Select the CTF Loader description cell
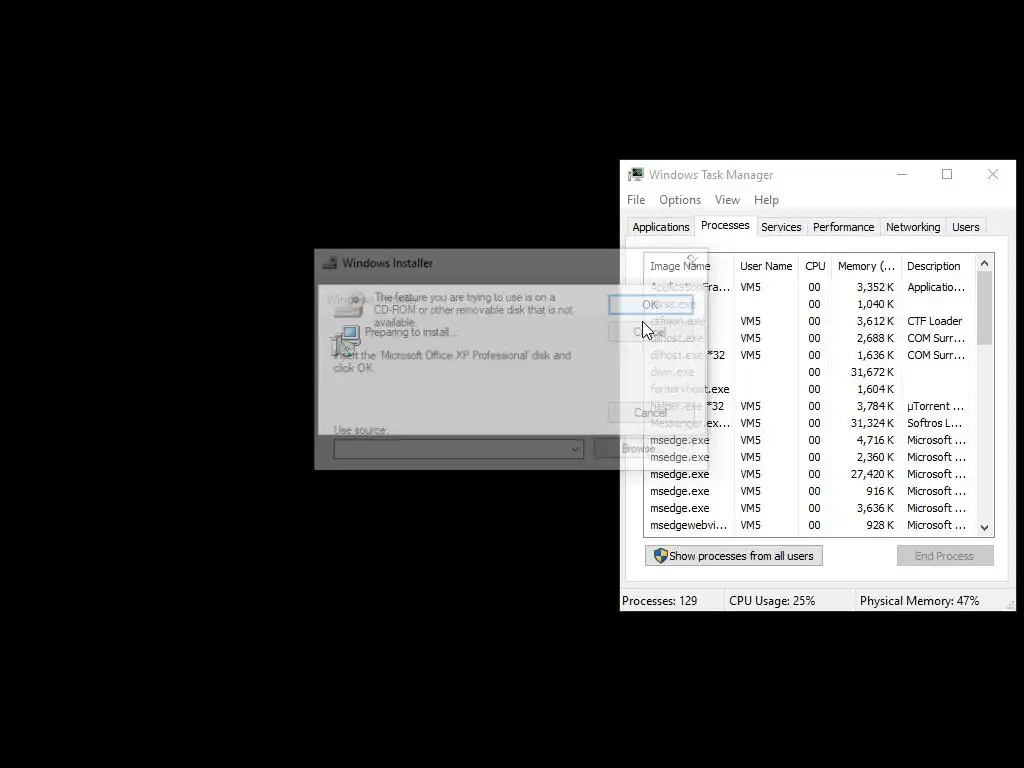Viewport: 1024px width, 768px height. click(935, 321)
